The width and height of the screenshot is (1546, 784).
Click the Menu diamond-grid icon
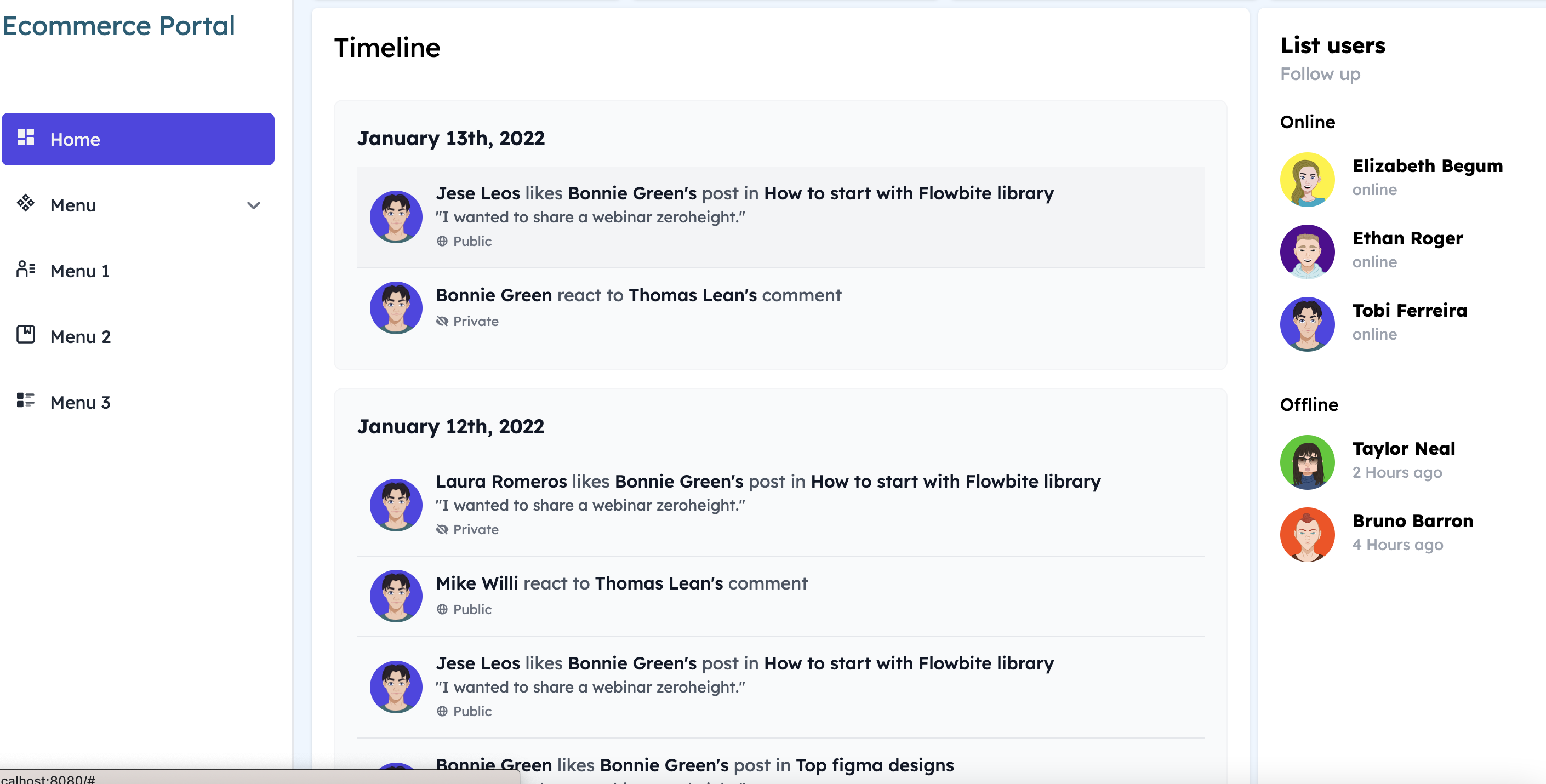[x=26, y=203]
